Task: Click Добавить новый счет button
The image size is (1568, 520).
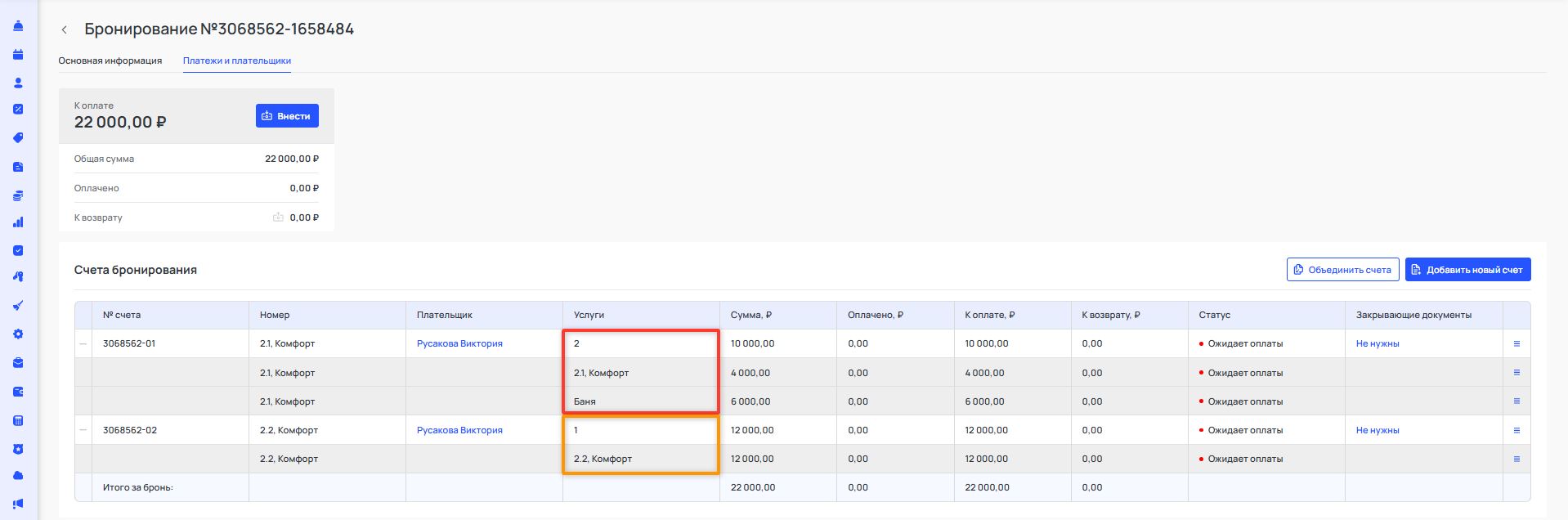Action: point(1467,270)
